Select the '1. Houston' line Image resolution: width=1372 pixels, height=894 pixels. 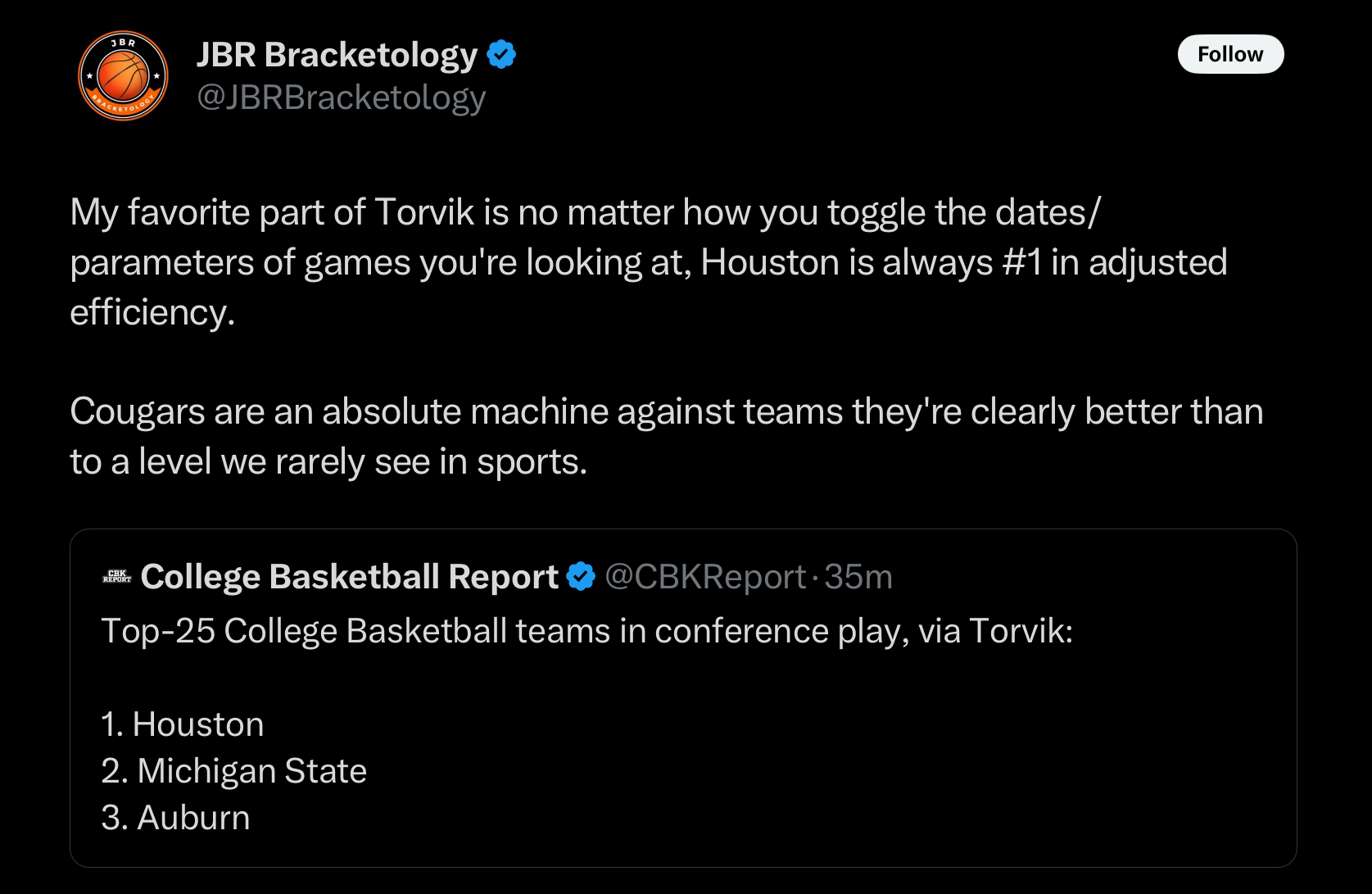click(x=183, y=724)
